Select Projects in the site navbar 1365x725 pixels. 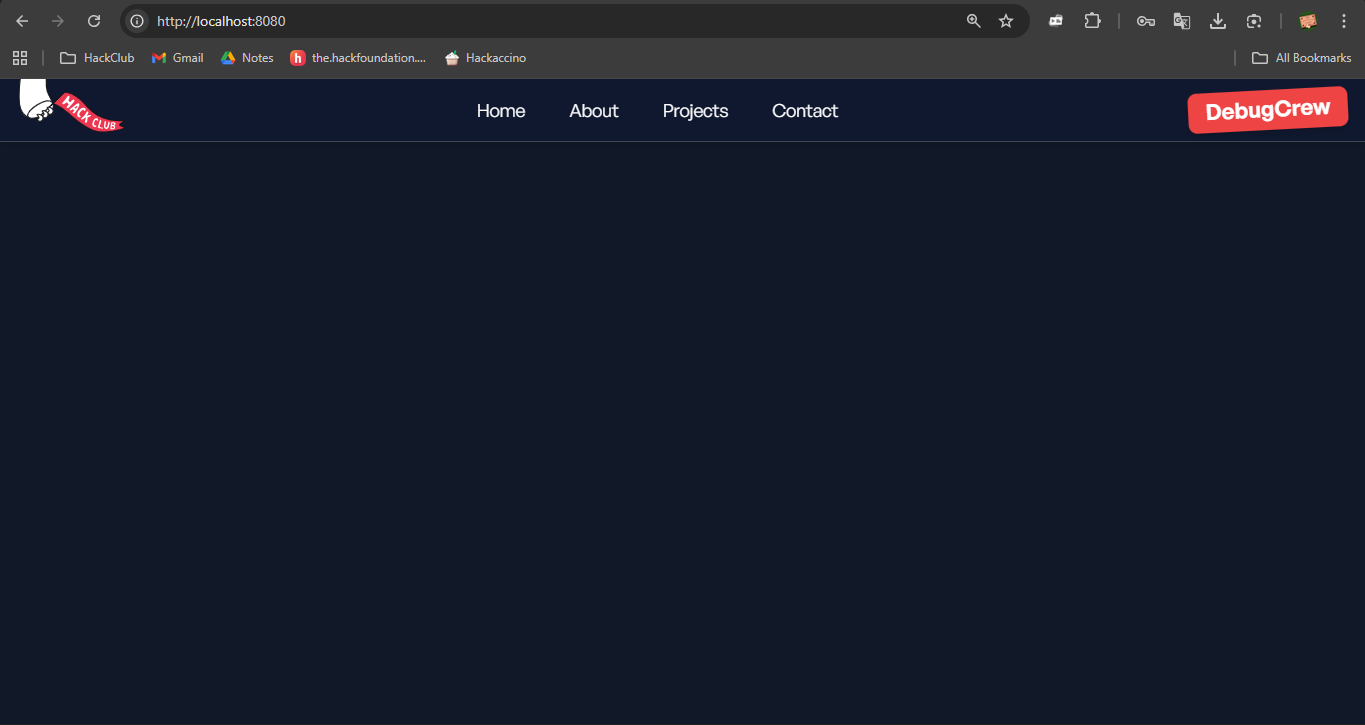(x=695, y=111)
